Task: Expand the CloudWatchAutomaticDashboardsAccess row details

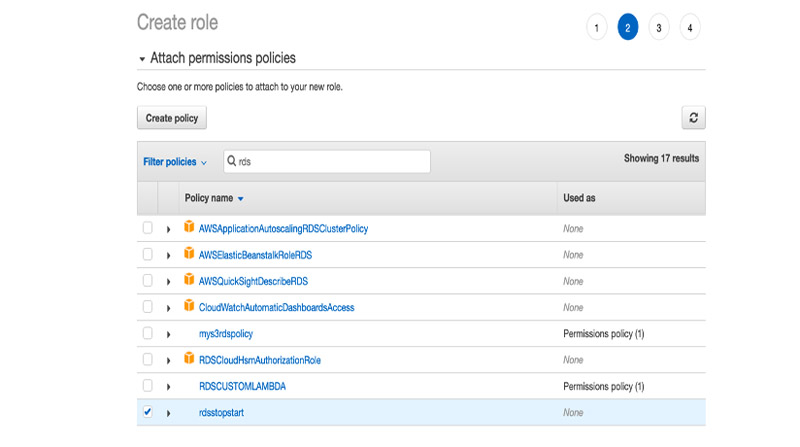Action: click(x=168, y=308)
